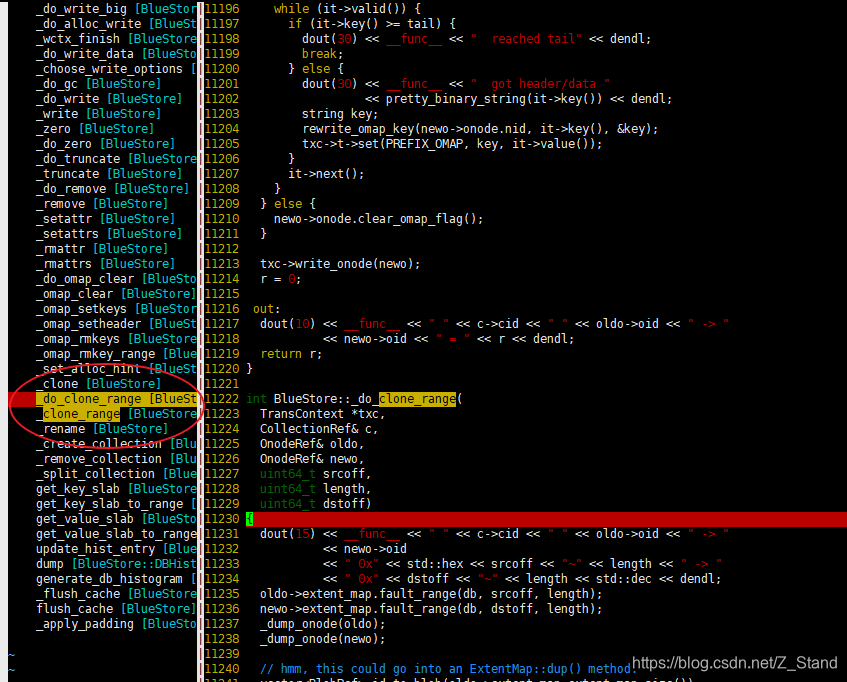
Task: Jump to update_hist_entry tag
Action: (116, 549)
